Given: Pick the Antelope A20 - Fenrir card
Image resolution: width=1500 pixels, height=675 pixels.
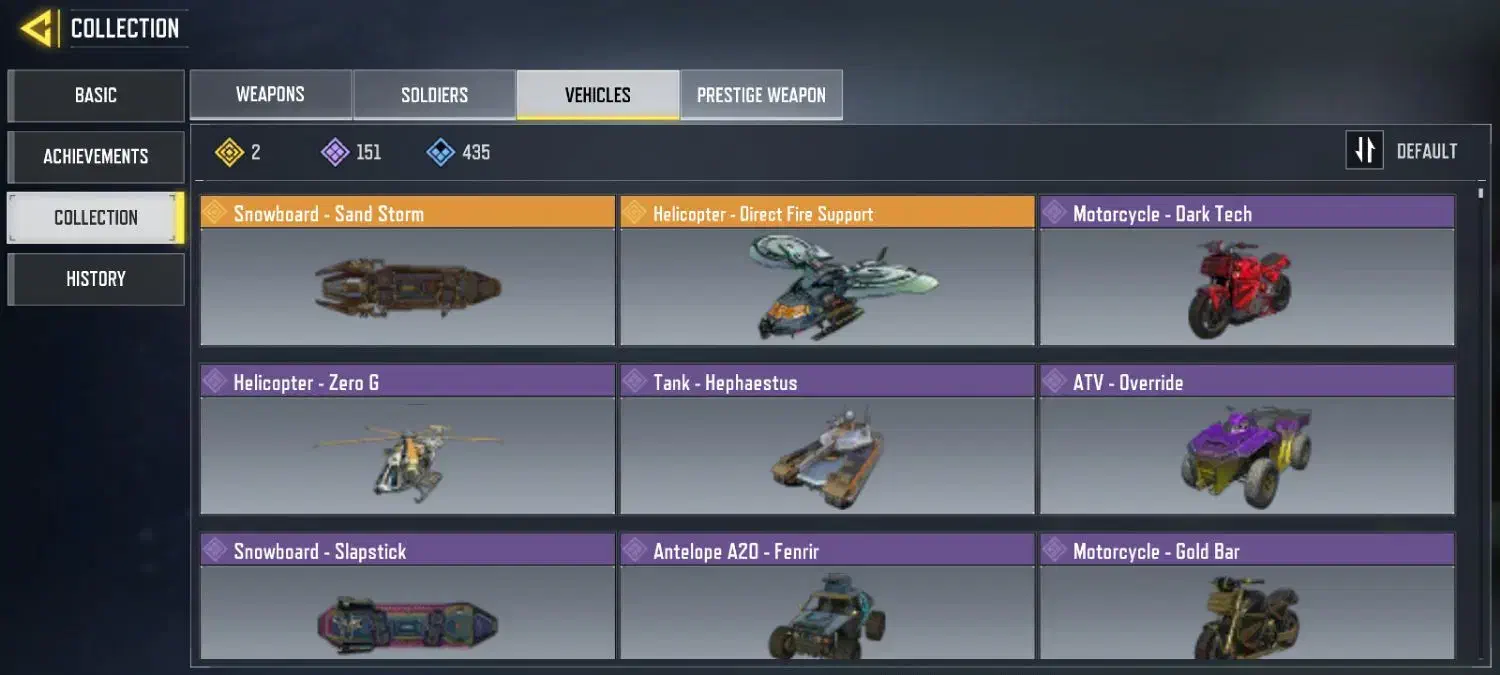Looking at the screenshot, I should tap(827, 597).
